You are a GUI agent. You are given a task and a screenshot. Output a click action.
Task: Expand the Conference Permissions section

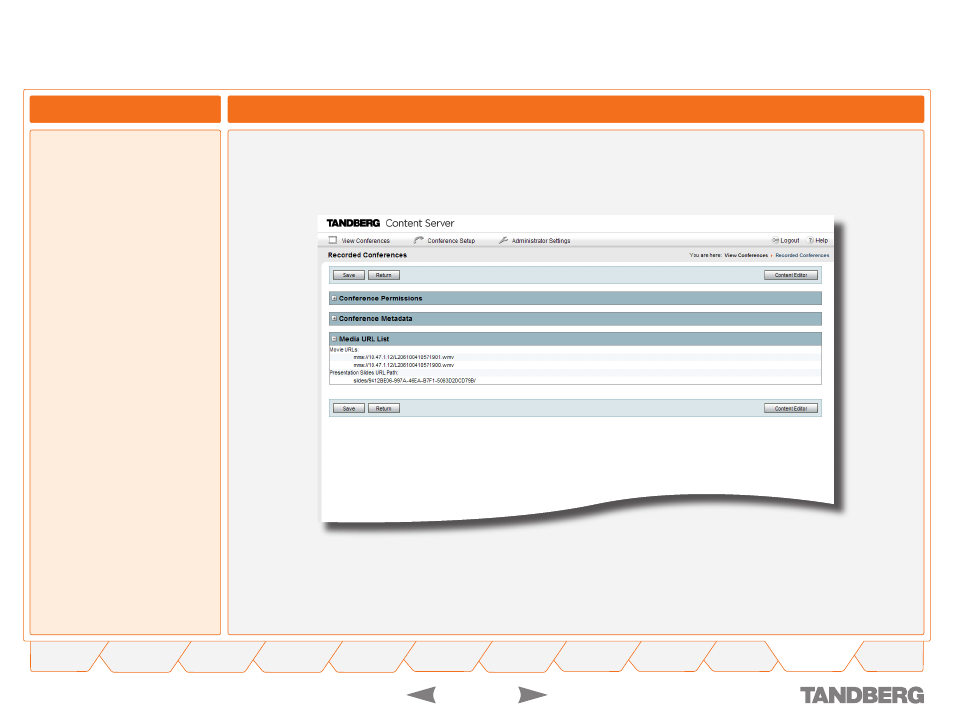click(x=334, y=298)
